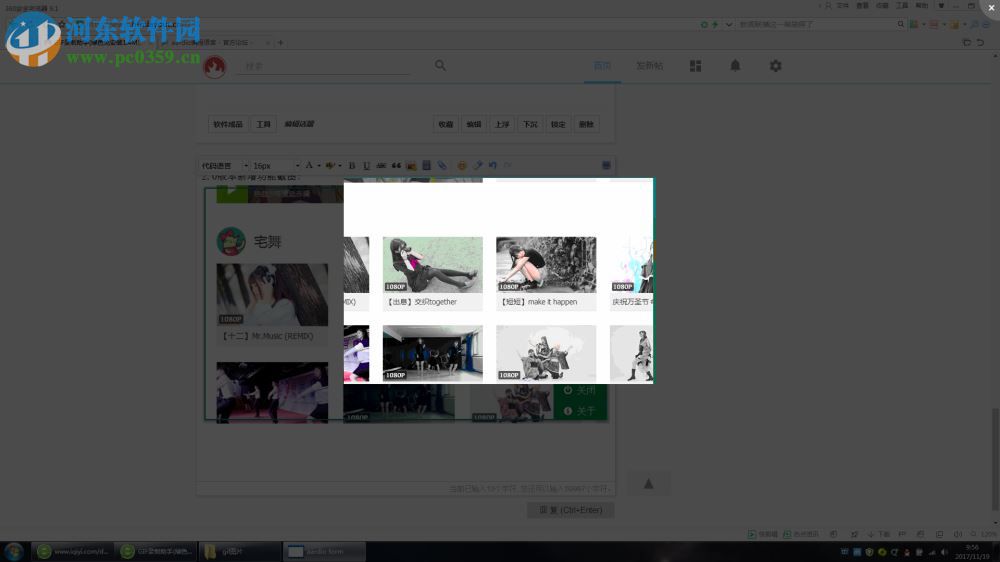Viewport: 1000px width, 562px height.
Task: Click the clear formatting eraser icon
Action: point(478,165)
